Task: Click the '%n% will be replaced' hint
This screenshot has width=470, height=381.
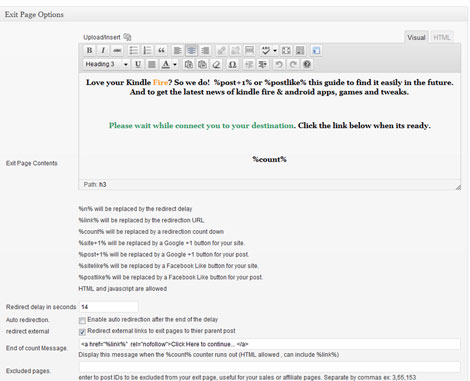Action: tap(135, 209)
